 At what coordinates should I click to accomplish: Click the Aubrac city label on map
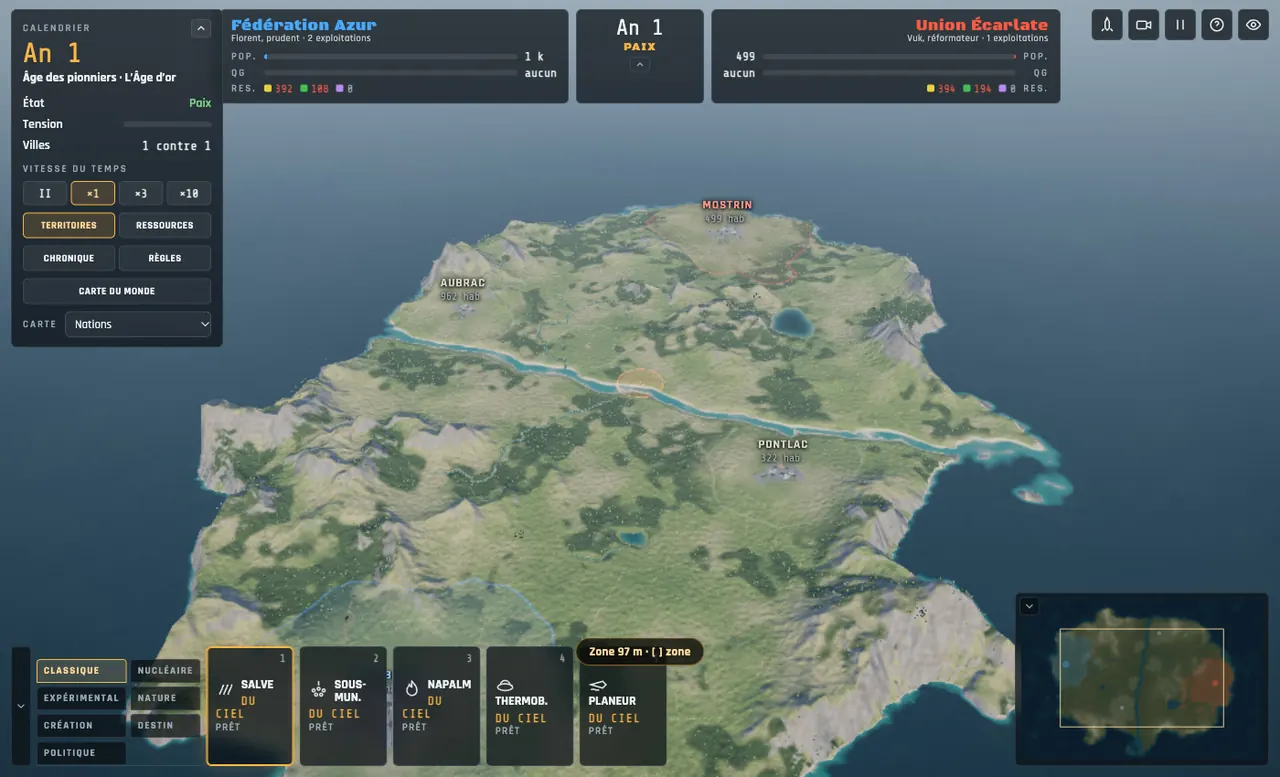pyautogui.click(x=462, y=283)
